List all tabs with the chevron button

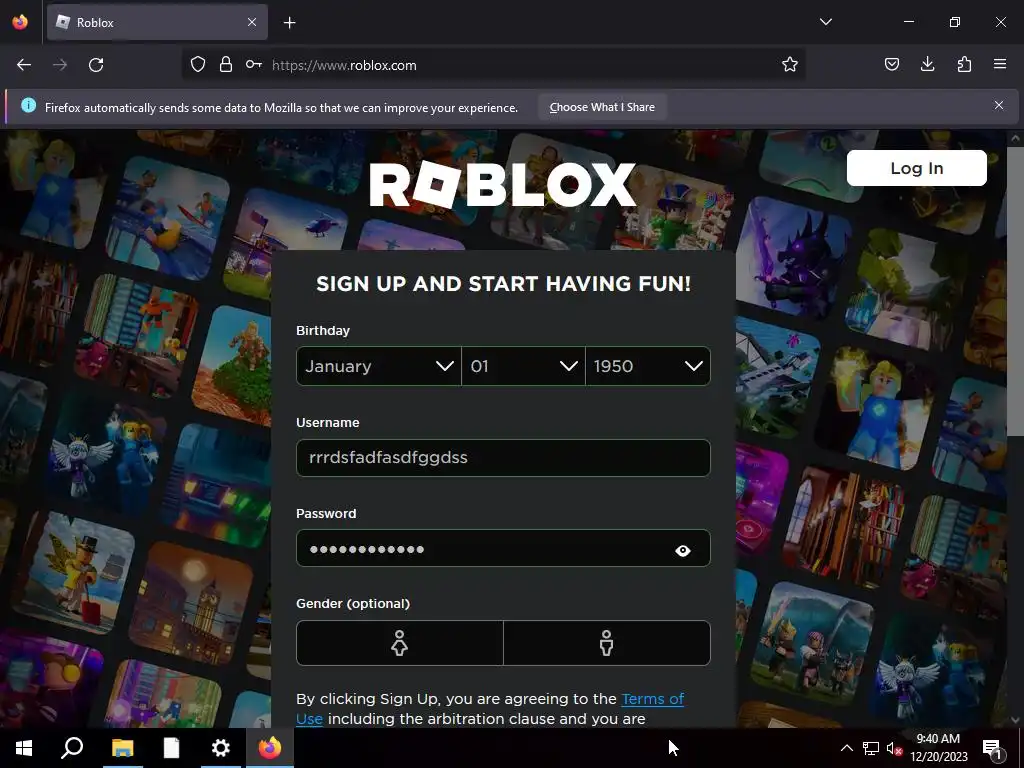coord(825,22)
